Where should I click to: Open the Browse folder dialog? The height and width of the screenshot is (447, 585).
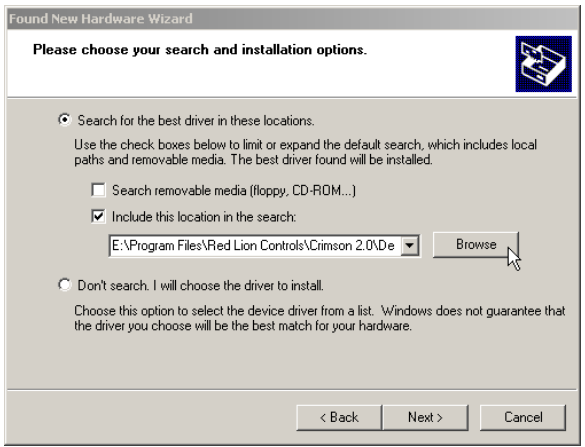pyautogui.click(x=476, y=245)
